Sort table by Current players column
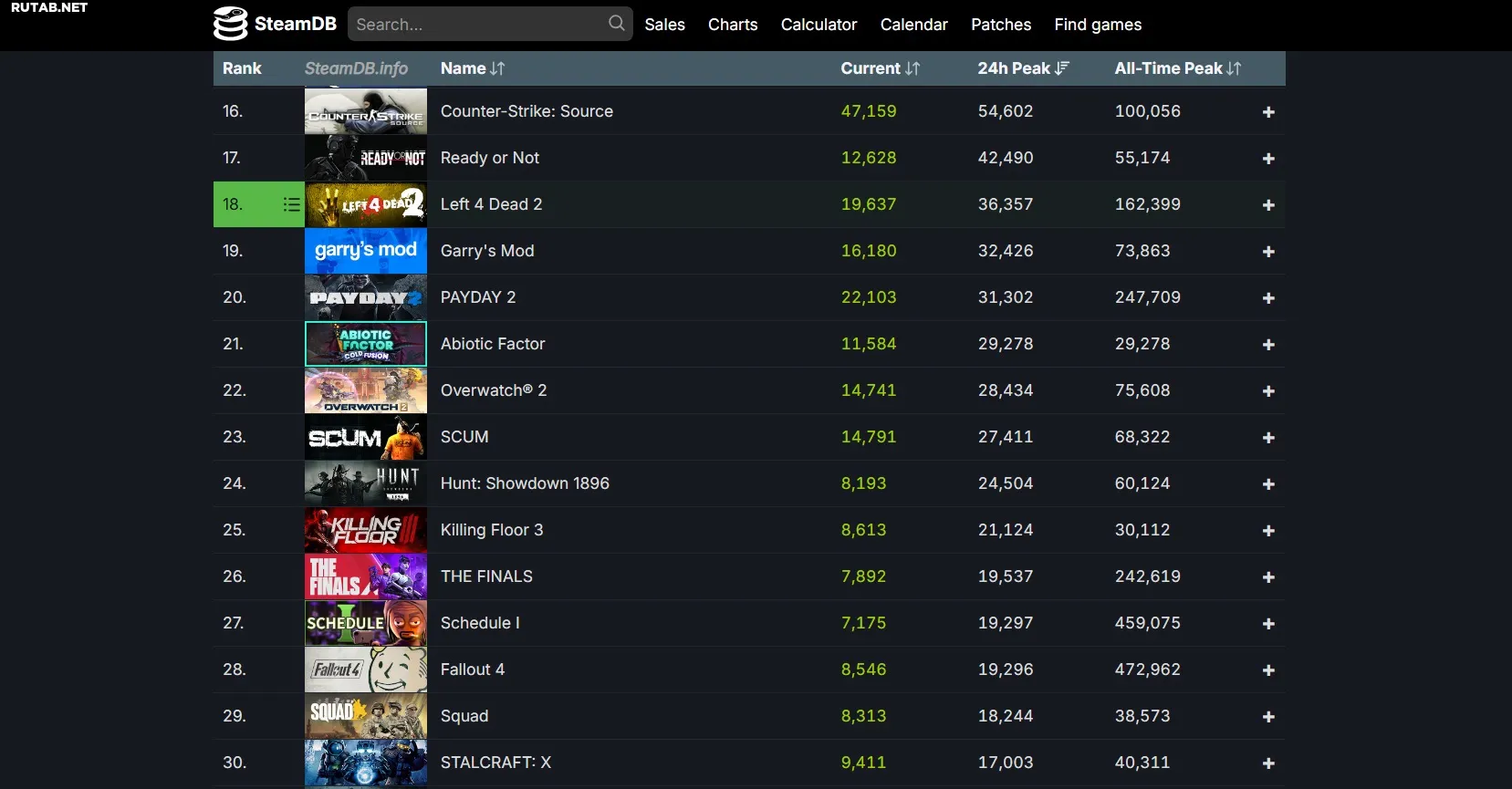 880,68
